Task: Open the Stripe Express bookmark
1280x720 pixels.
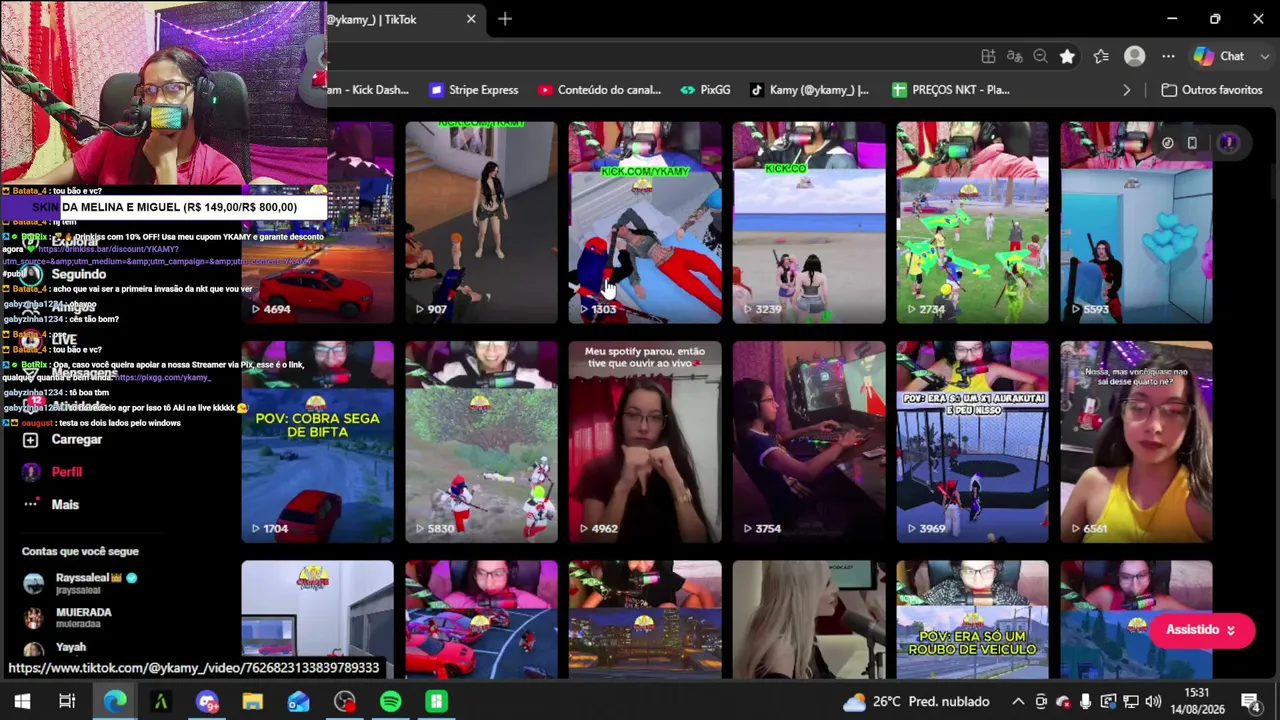Action: (474, 90)
